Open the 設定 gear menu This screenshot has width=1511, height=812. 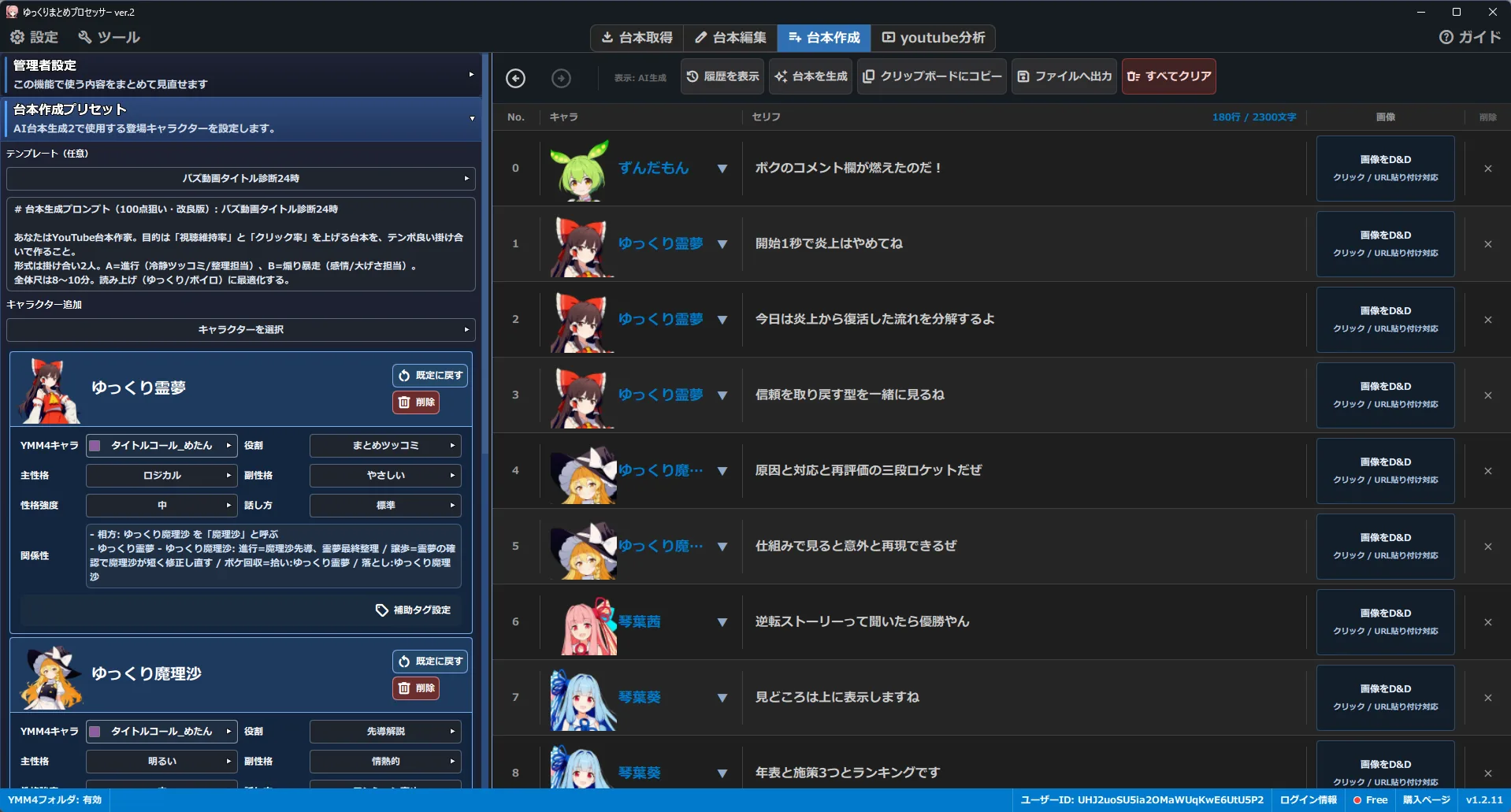click(34, 37)
